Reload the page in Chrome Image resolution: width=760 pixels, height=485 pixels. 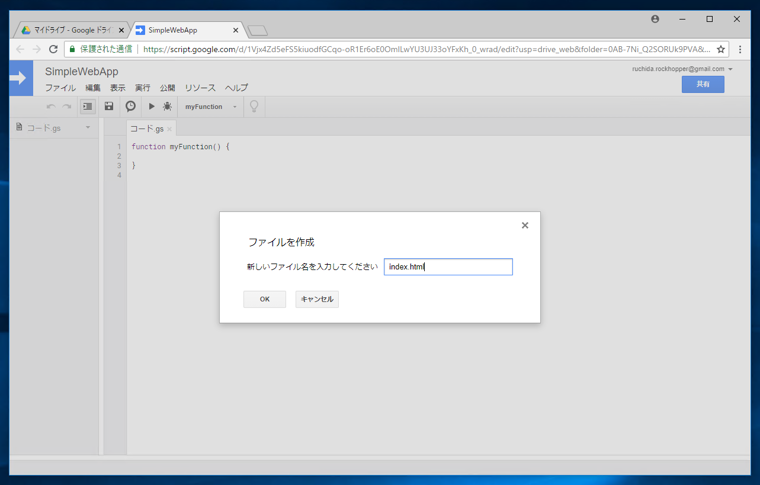[53, 49]
